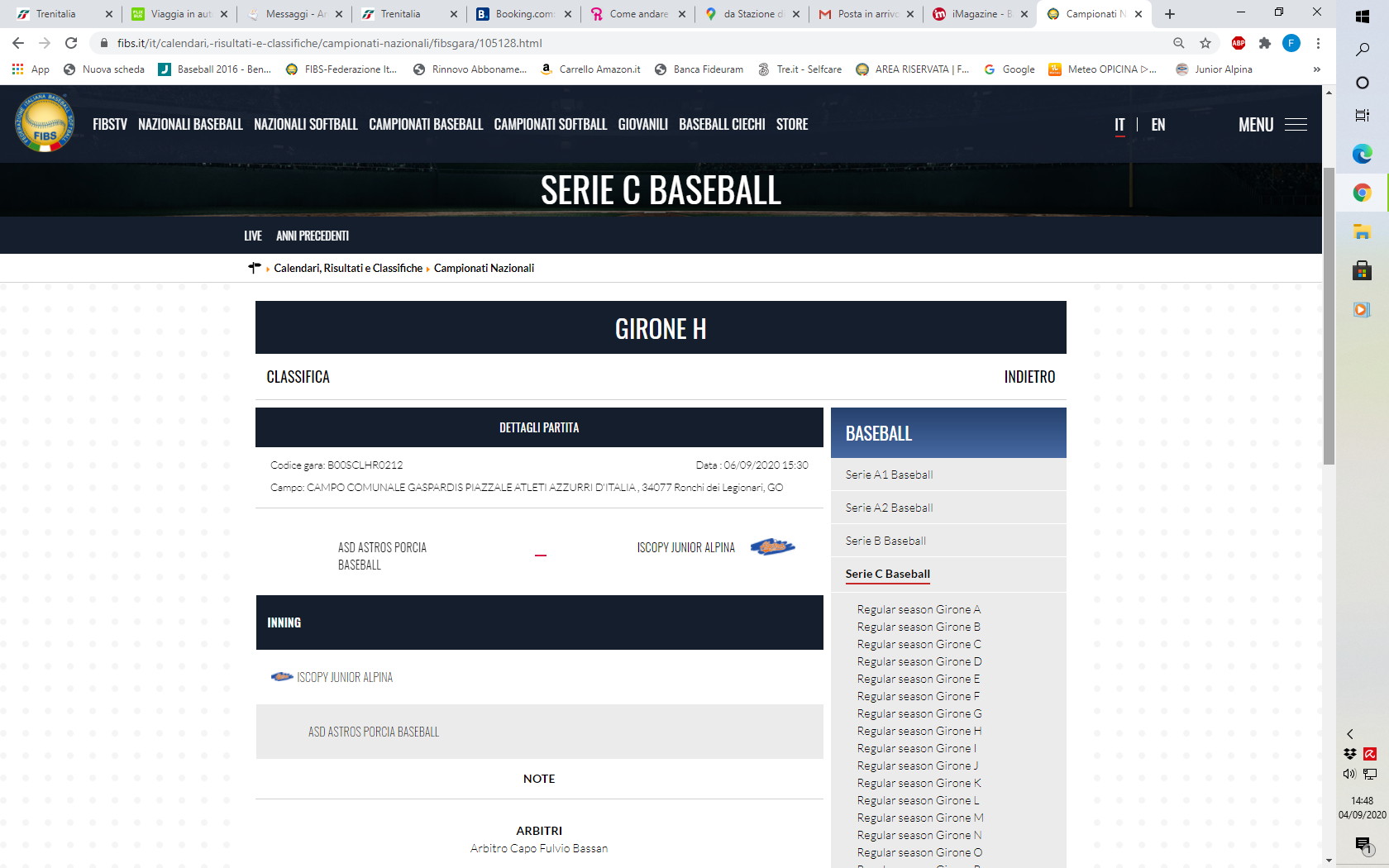Open the Carrello Amazon.it bookmark

[590, 69]
